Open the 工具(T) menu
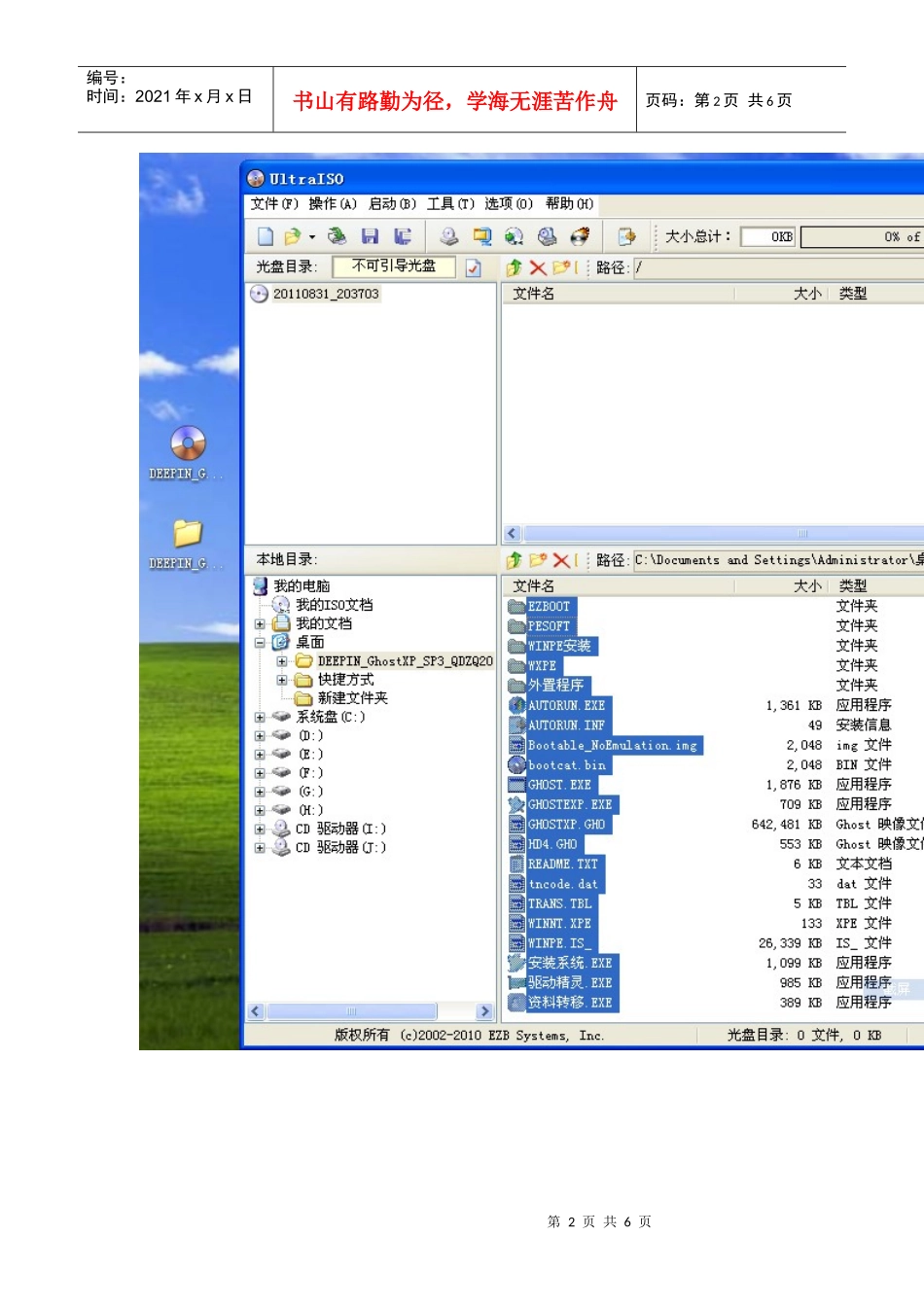Screen dimensions: 924x1307 pos(450,204)
